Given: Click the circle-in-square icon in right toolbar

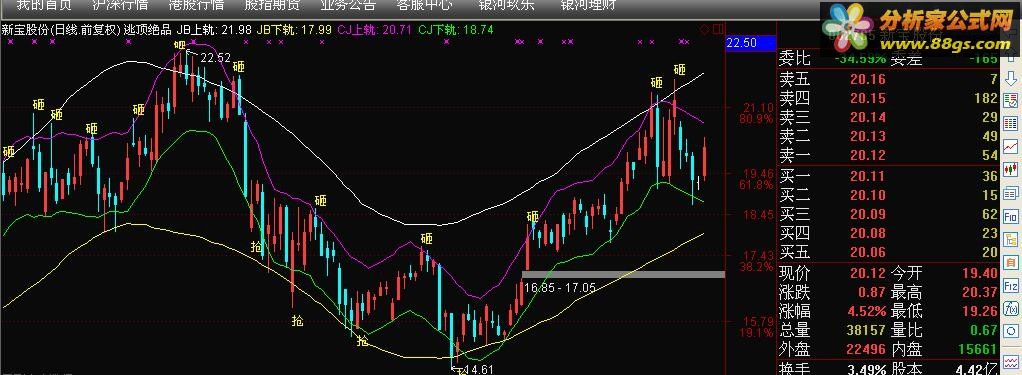Looking at the screenshot, I should [1011, 331].
